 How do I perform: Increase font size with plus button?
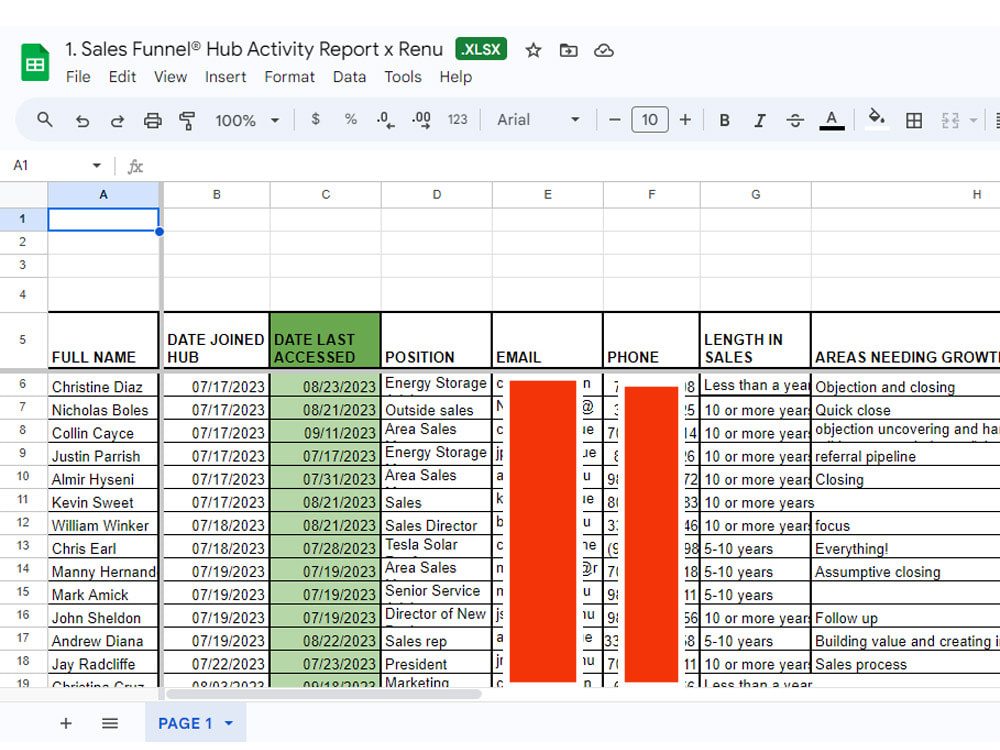[685, 119]
